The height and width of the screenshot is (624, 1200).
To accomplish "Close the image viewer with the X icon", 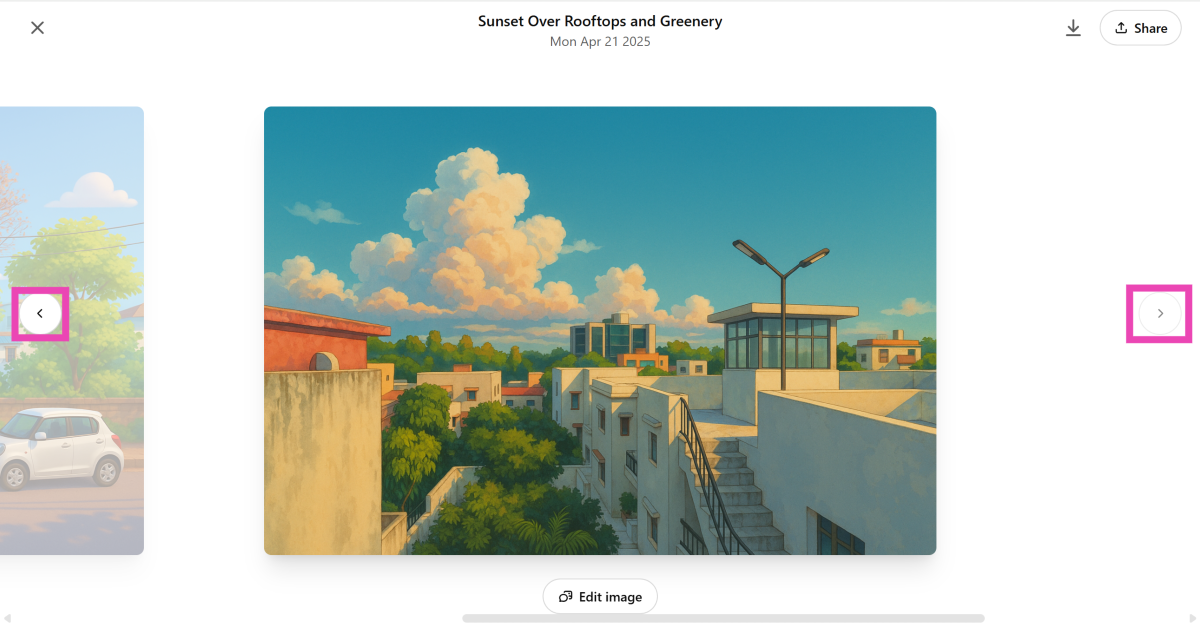I will 38,28.
